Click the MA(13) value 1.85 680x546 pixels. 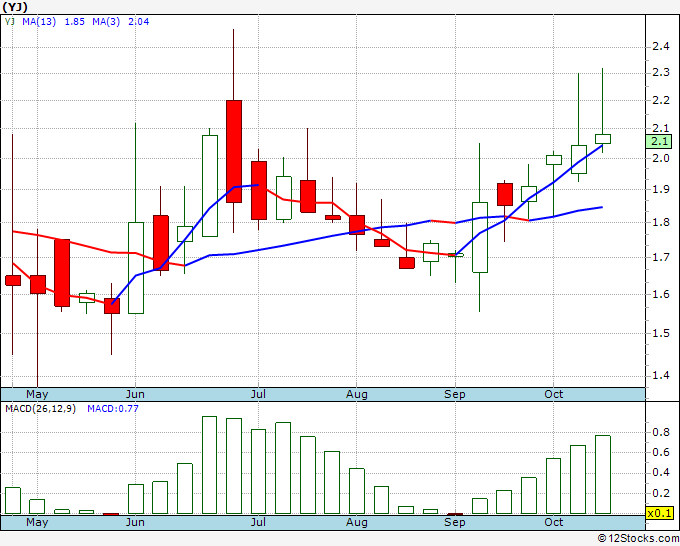75,22
